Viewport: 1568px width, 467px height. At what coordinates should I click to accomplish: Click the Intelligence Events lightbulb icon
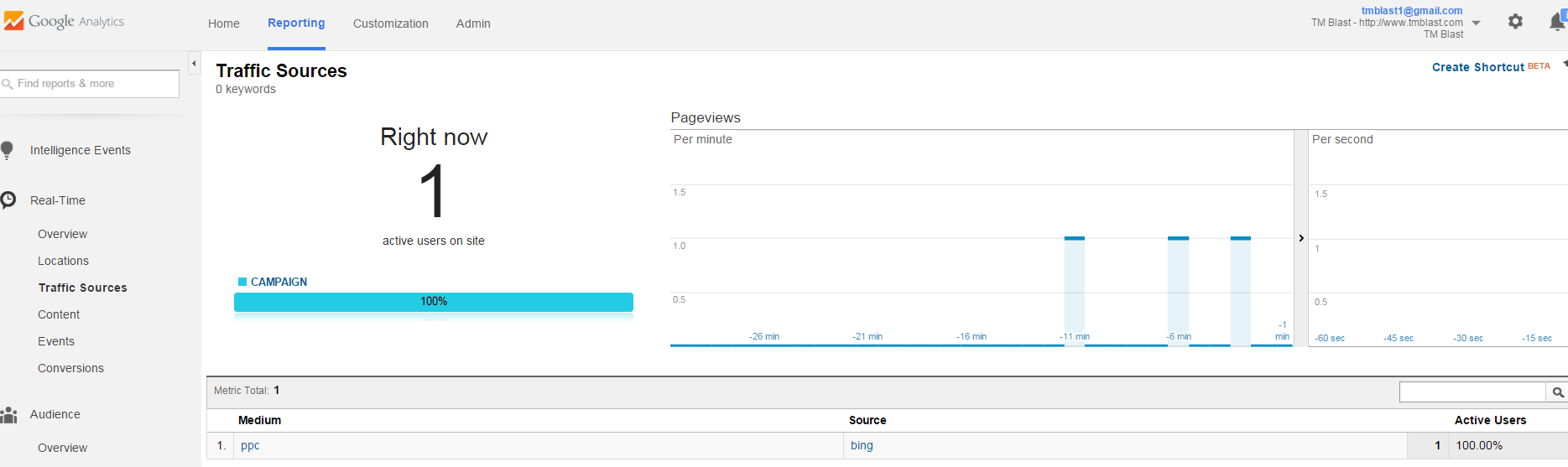pos(7,150)
